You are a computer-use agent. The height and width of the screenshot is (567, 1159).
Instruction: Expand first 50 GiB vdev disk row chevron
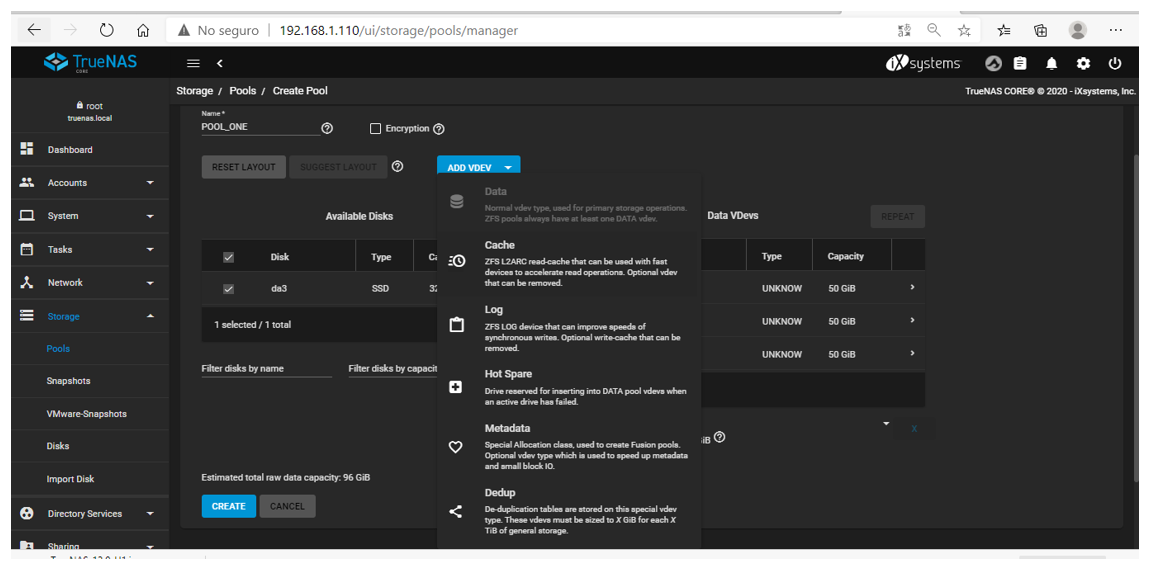912,287
